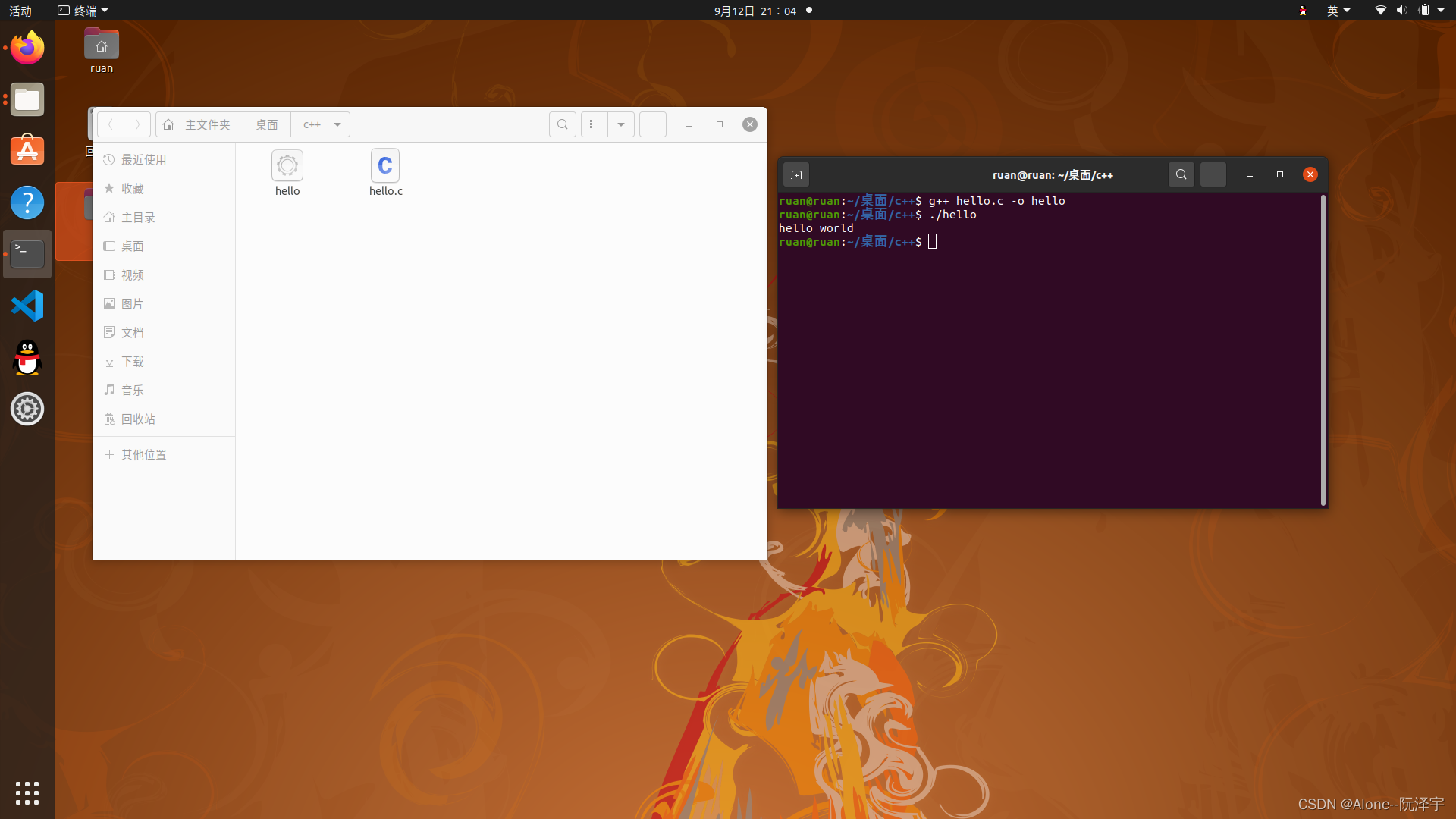Click the terminal vertical scrollbar
Image resolution: width=1456 pixels, height=819 pixels.
1323,349
